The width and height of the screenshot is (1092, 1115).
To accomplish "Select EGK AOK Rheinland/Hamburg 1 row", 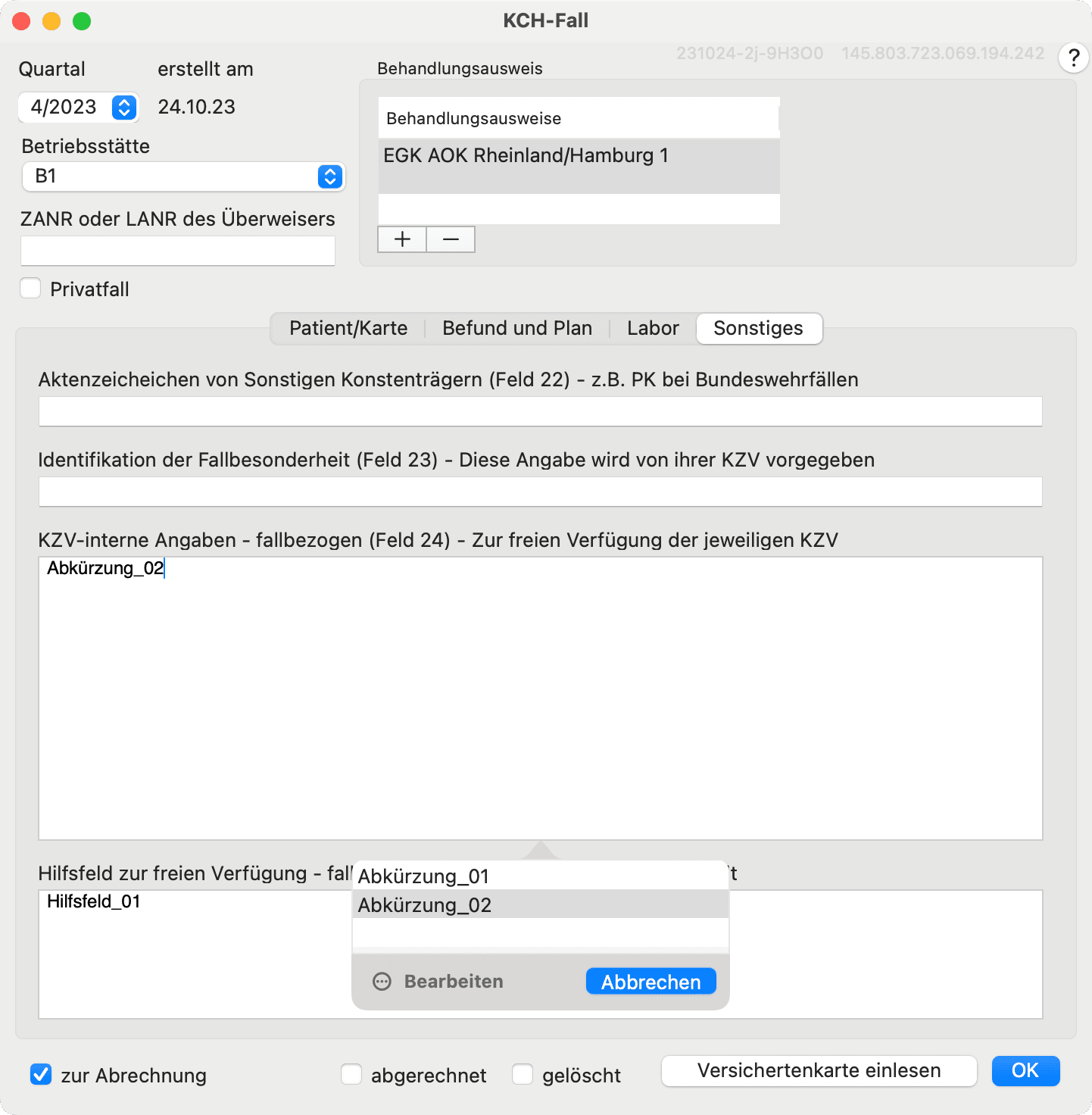I will pyautogui.click(x=579, y=166).
